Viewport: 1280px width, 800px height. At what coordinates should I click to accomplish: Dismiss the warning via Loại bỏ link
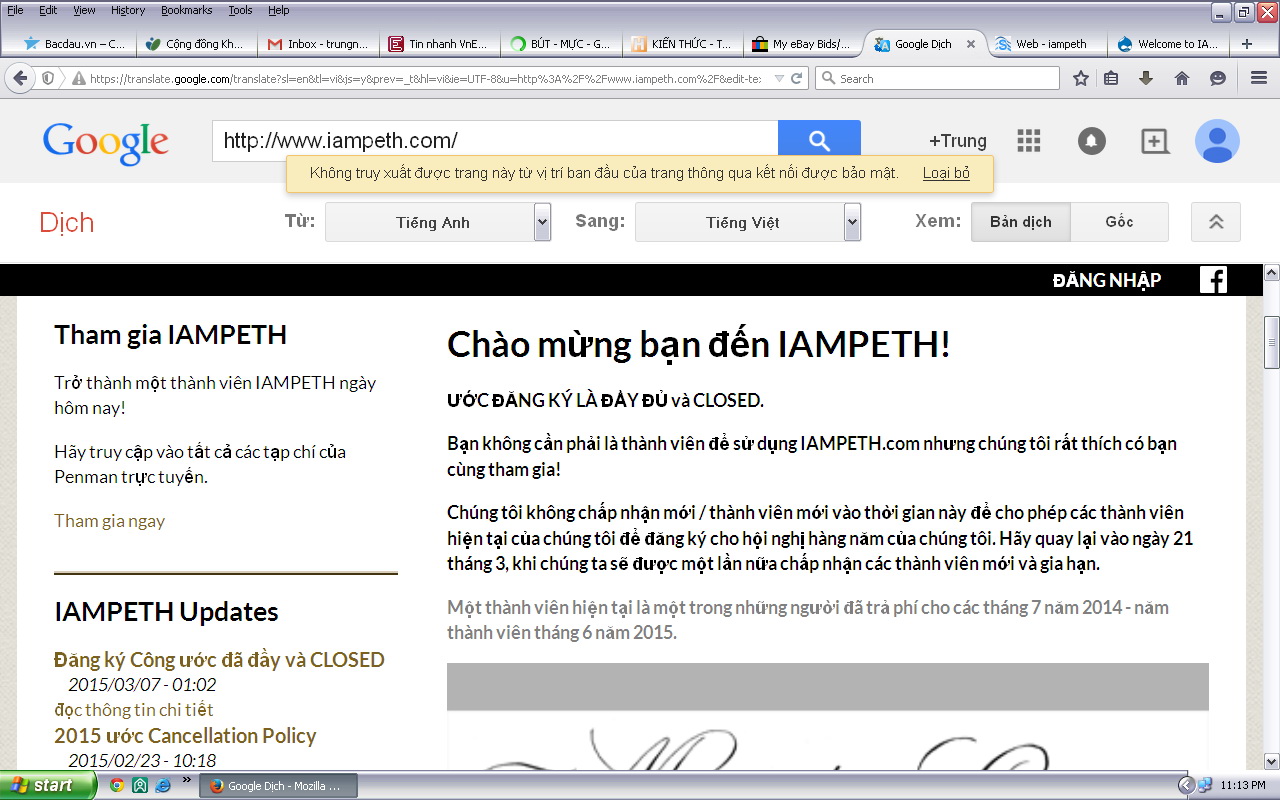click(x=945, y=173)
